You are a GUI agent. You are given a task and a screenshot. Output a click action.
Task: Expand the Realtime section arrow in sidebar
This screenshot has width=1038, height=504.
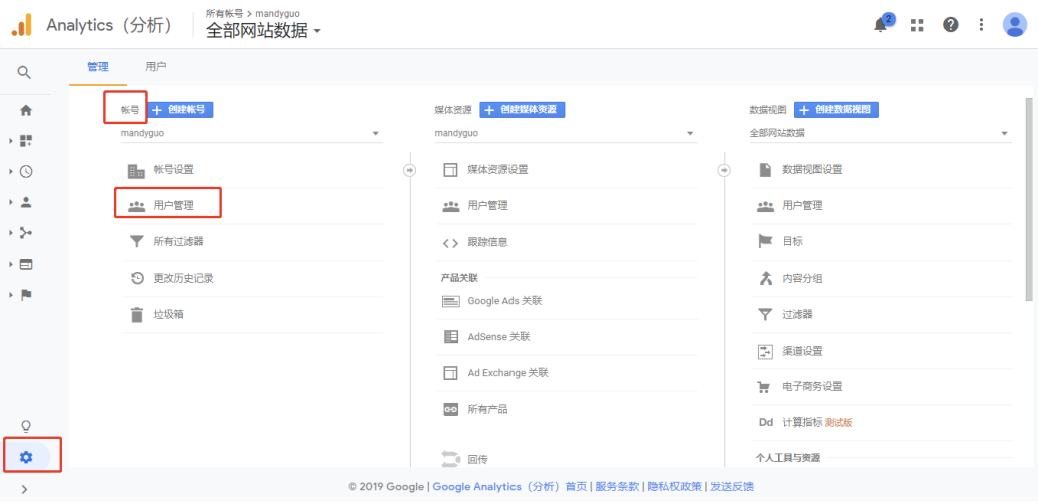[x=11, y=172]
